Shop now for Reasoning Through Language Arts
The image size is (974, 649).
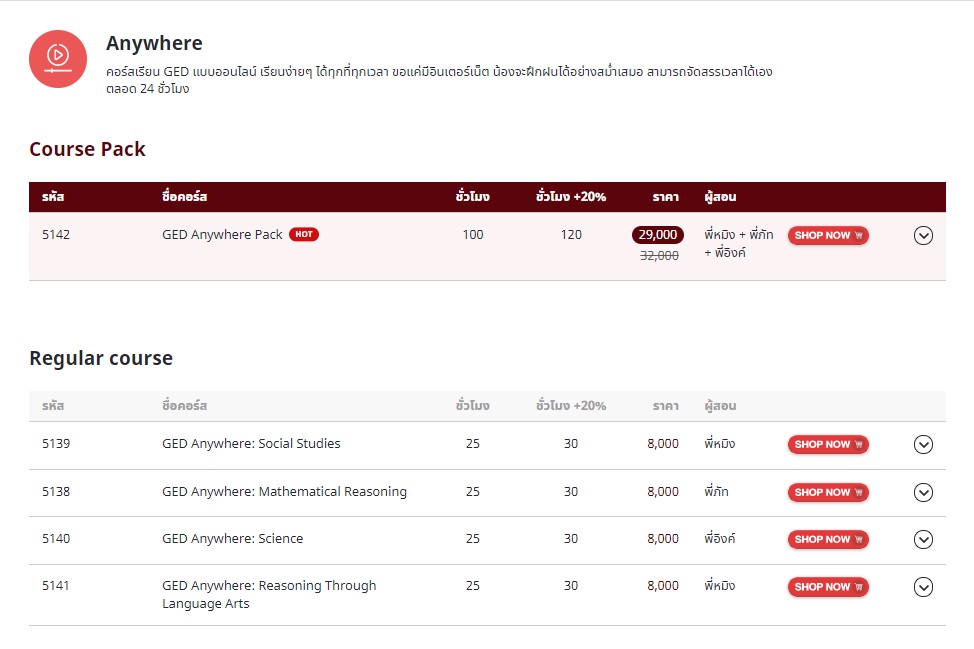pyautogui.click(x=828, y=587)
